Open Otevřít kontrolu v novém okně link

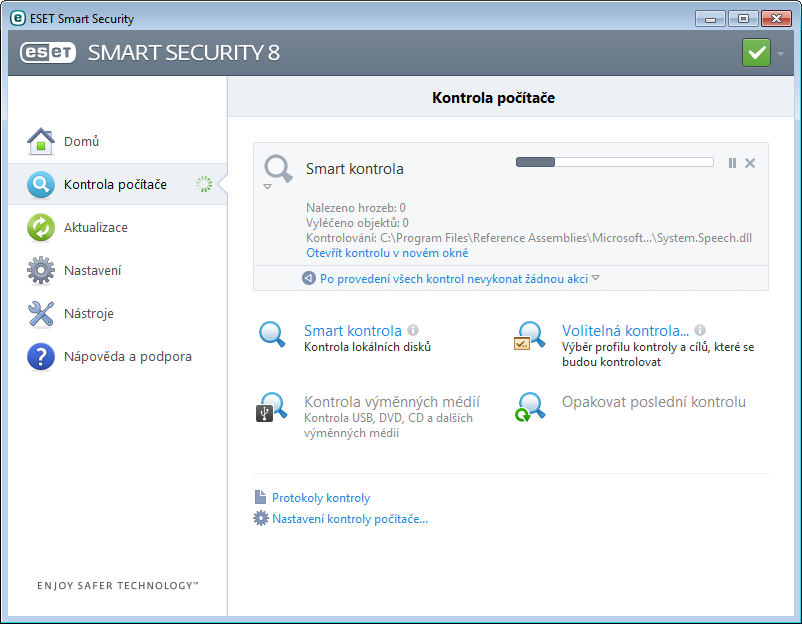pos(387,253)
